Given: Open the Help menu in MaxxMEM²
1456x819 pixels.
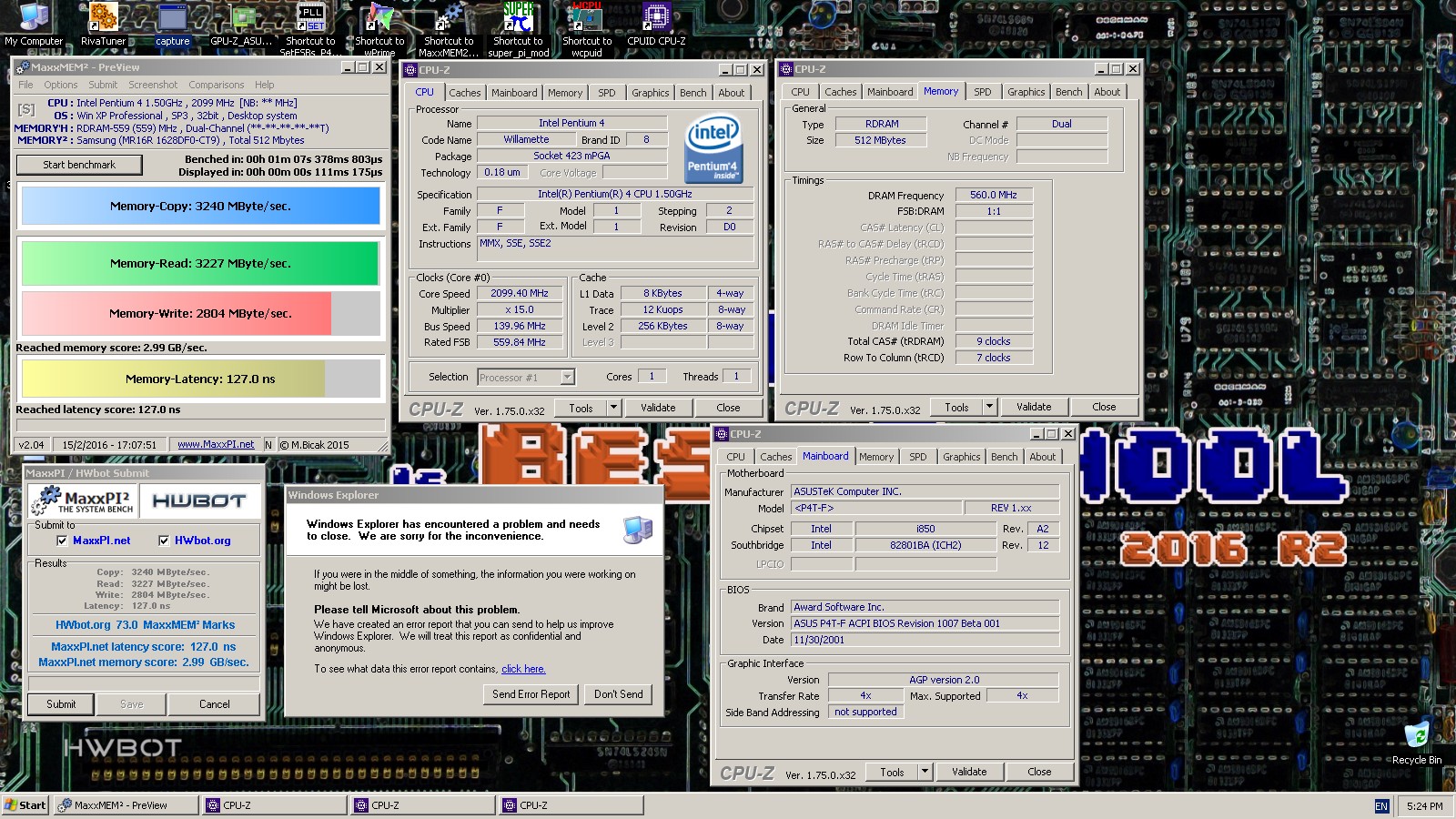Looking at the screenshot, I should 264,85.
